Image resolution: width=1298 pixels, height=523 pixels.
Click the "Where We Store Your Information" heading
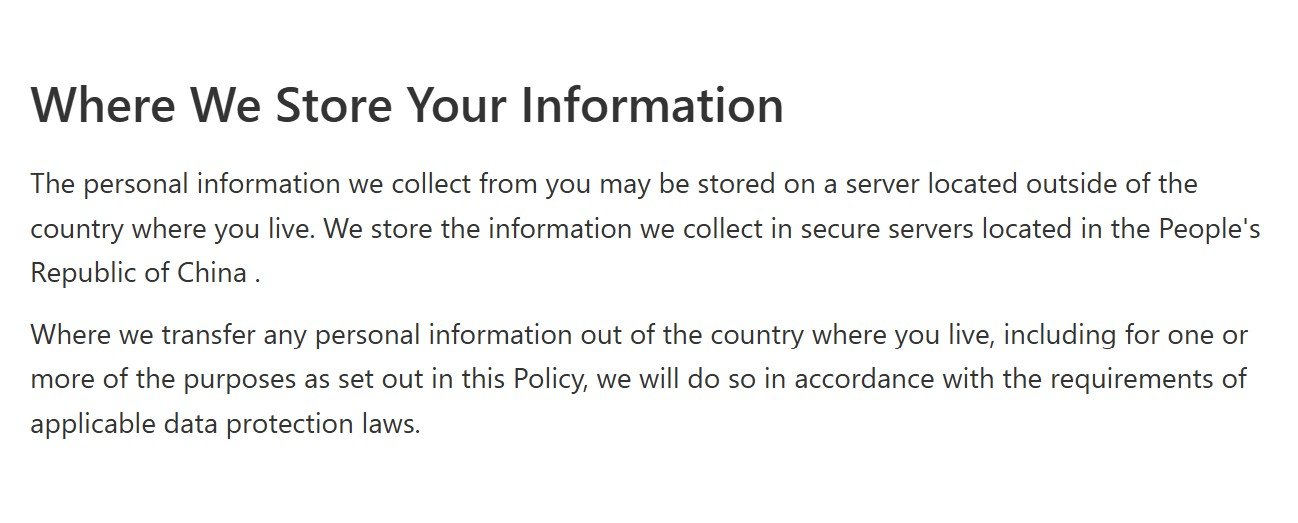(x=407, y=105)
